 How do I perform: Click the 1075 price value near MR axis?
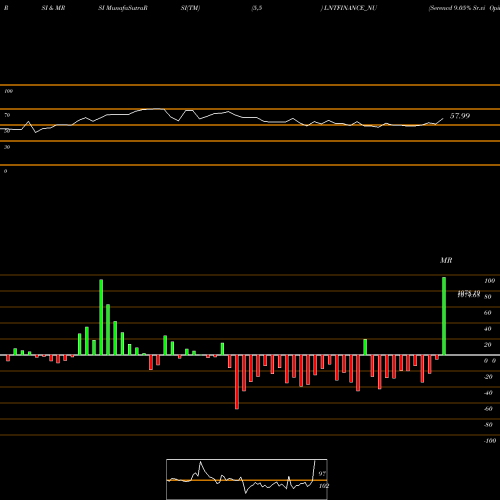[469, 294]
